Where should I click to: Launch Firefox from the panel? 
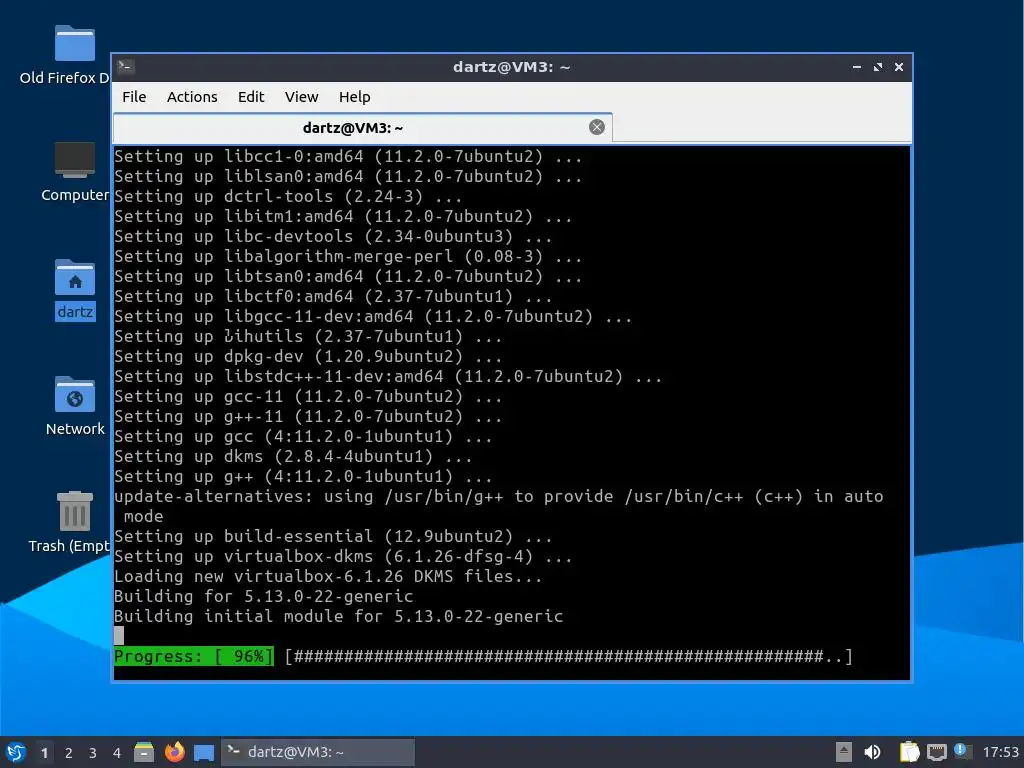click(174, 752)
